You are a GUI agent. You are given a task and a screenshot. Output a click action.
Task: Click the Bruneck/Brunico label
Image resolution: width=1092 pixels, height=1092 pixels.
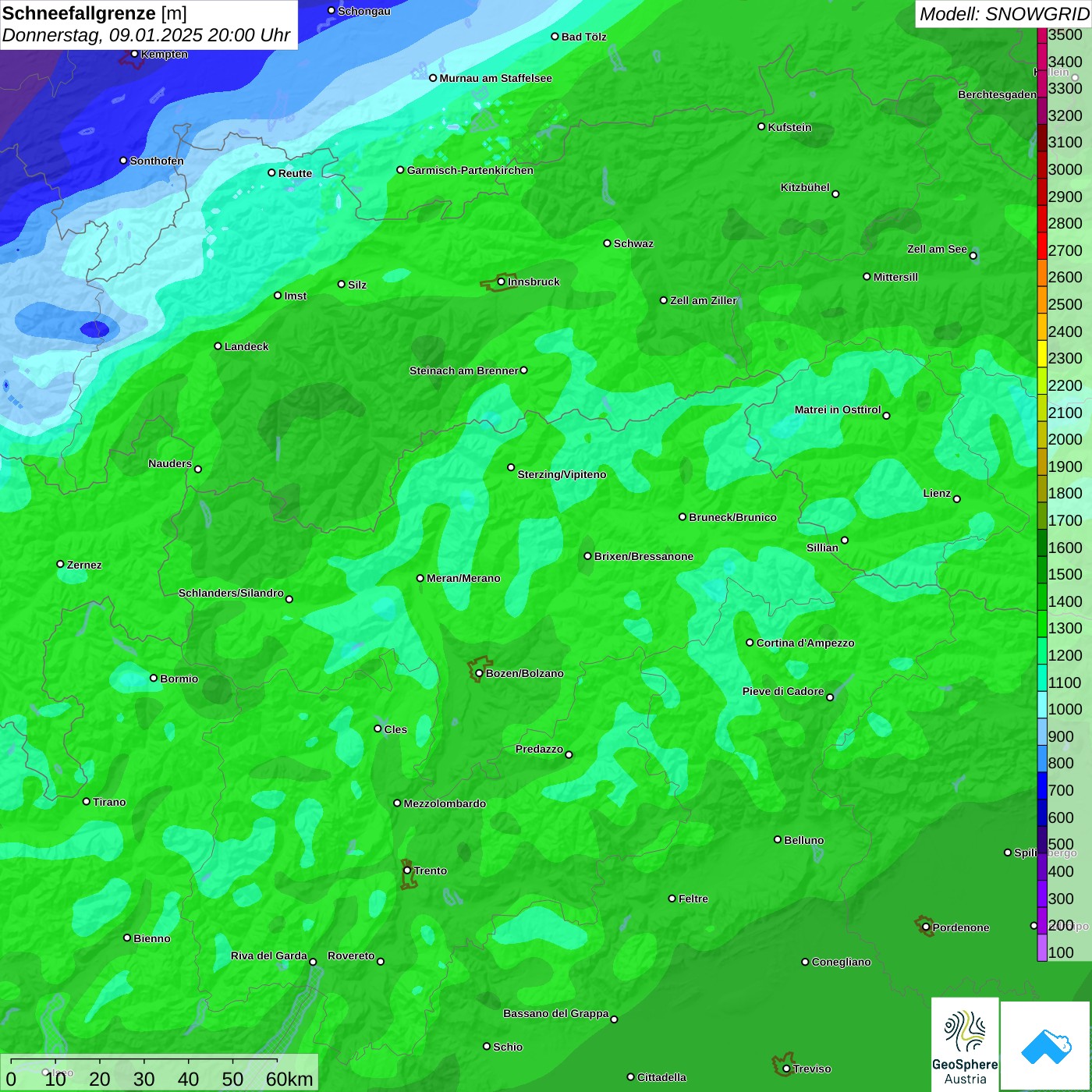point(732,517)
